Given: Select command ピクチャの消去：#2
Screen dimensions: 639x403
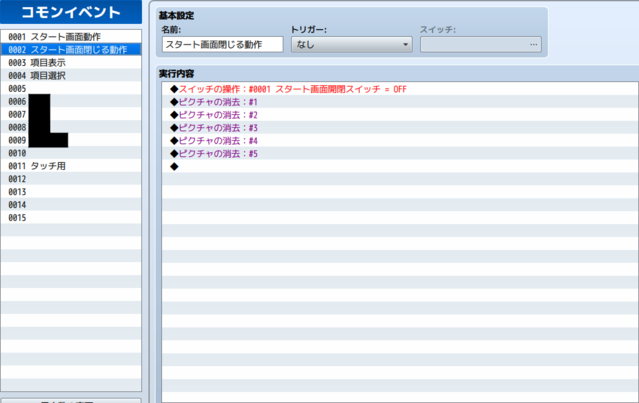Looking at the screenshot, I should [400, 115].
